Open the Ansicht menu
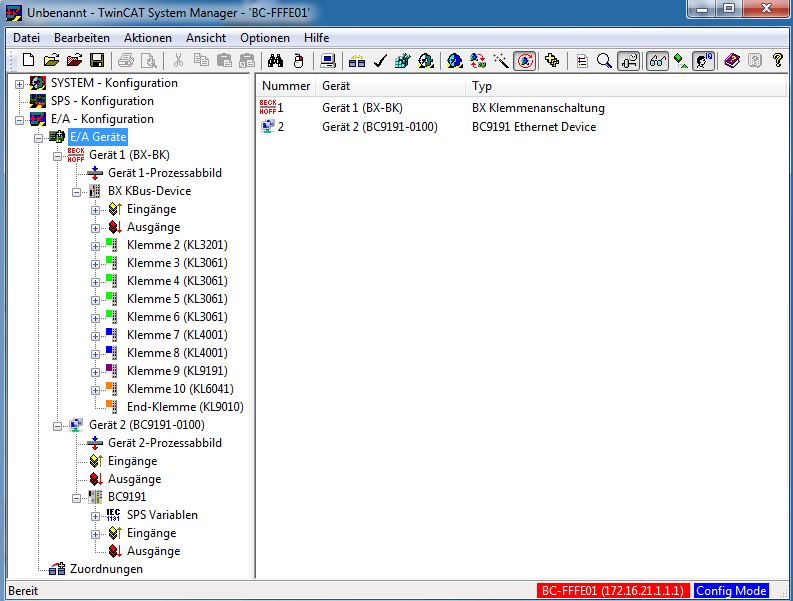 [x=206, y=38]
